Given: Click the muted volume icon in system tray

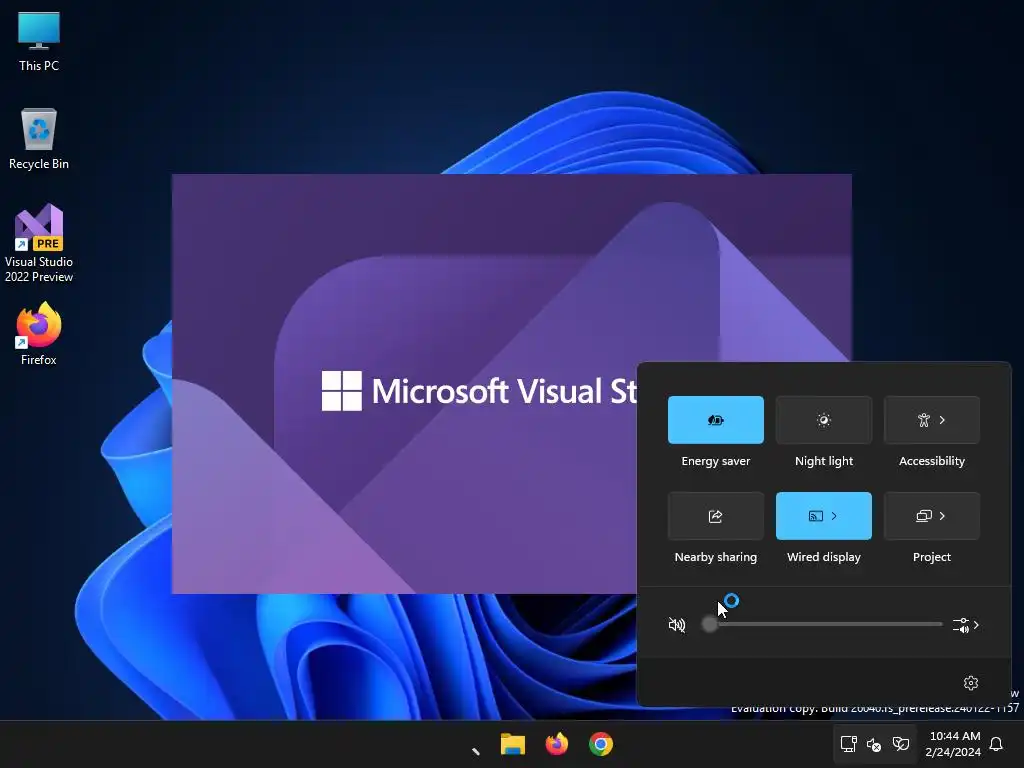Looking at the screenshot, I should [x=874, y=744].
